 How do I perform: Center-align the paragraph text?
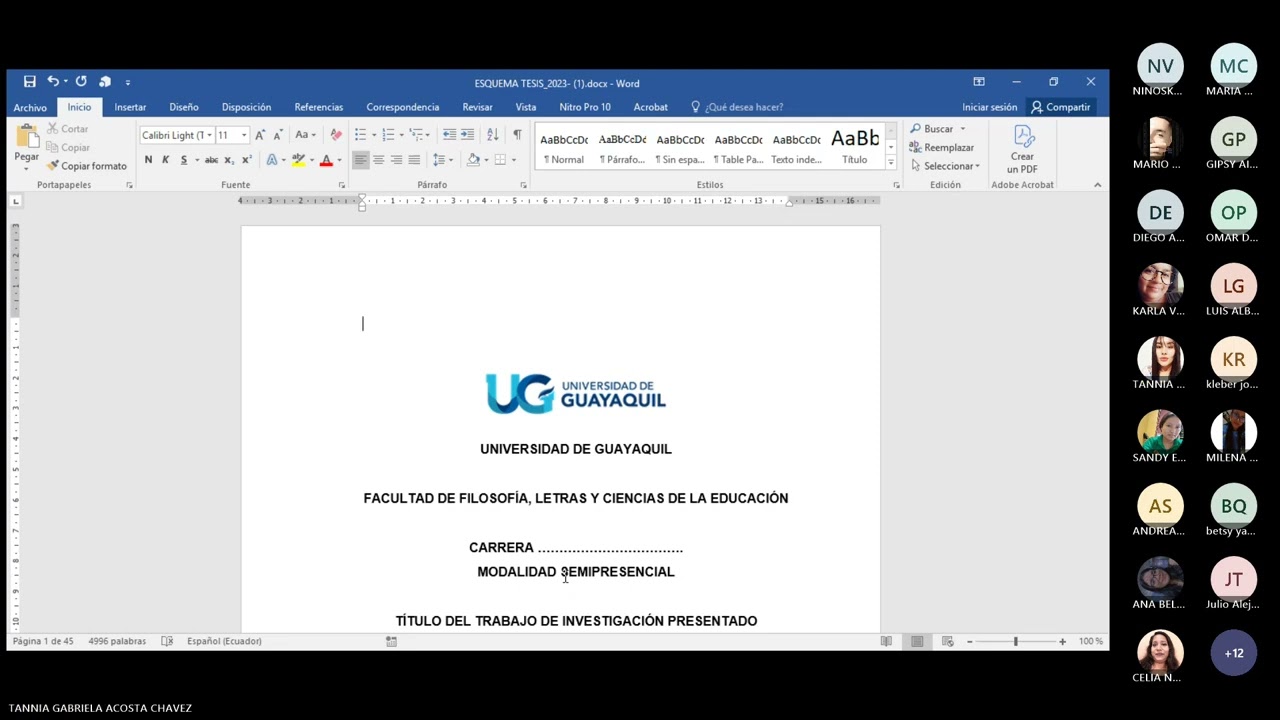[378, 160]
